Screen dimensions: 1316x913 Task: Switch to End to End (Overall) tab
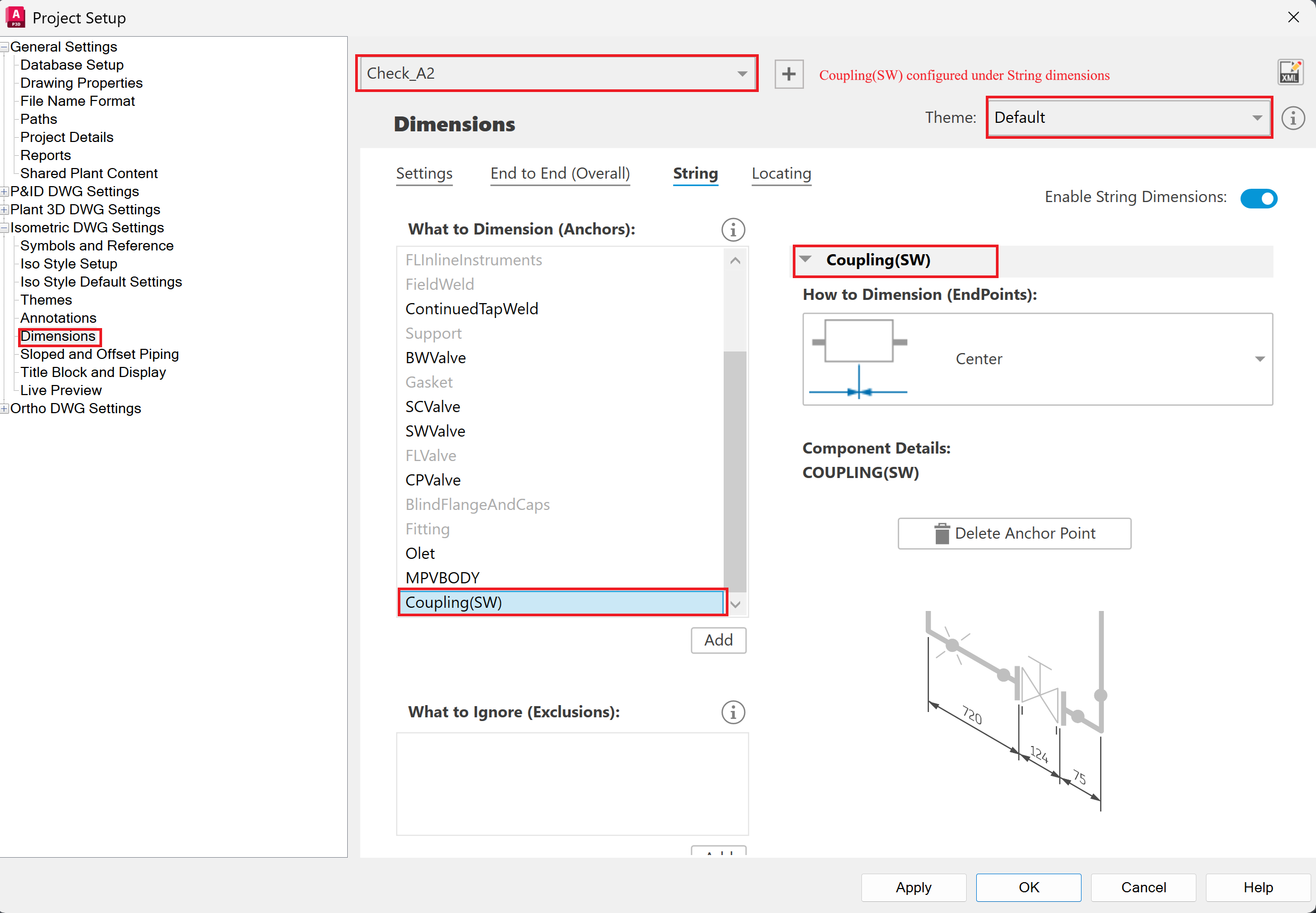click(560, 173)
